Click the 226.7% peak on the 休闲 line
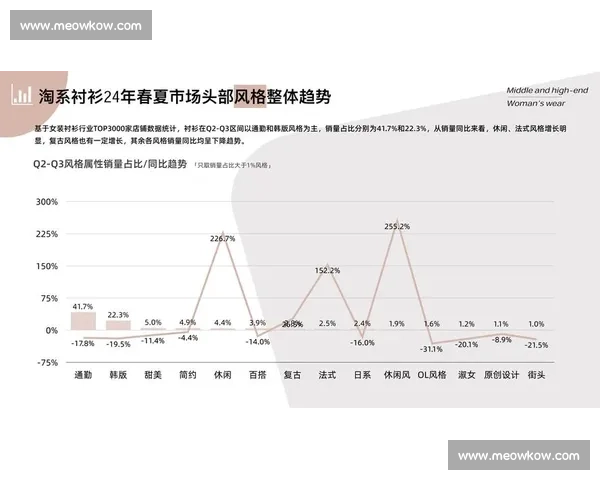This screenshot has height=480, width=600. [x=222, y=240]
